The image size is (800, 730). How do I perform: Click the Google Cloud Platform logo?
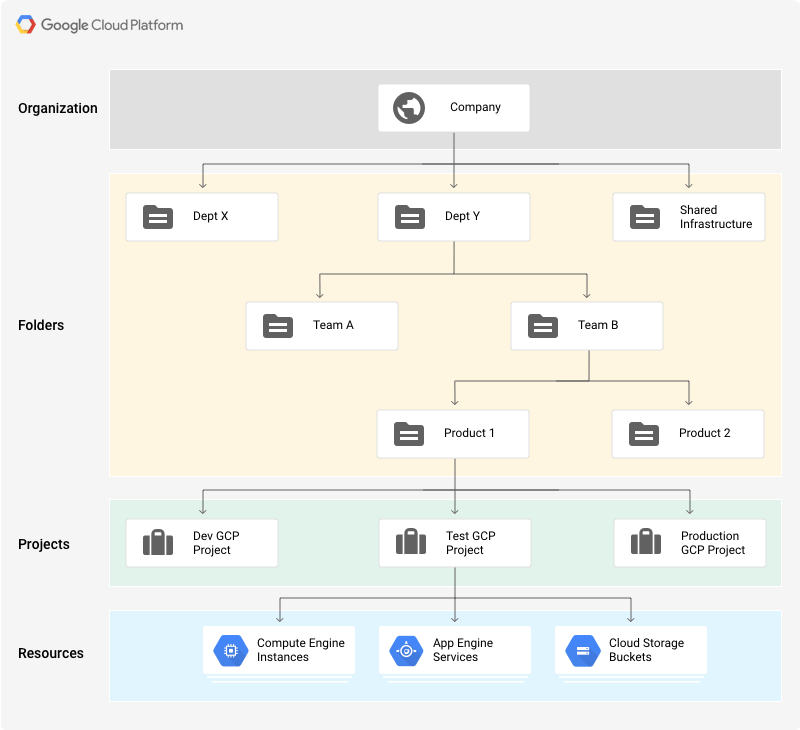pyautogui.click(x=98, y=24)
